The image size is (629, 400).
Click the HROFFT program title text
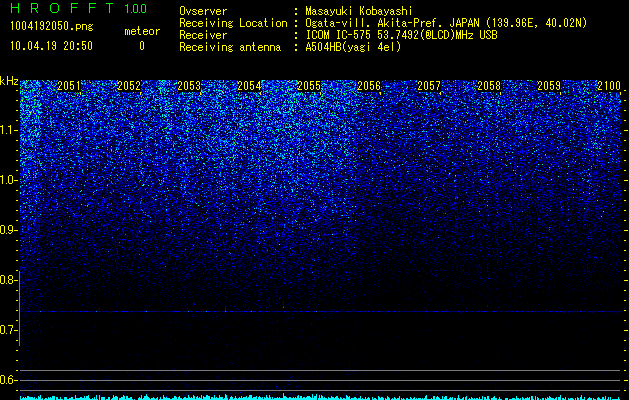62,8
